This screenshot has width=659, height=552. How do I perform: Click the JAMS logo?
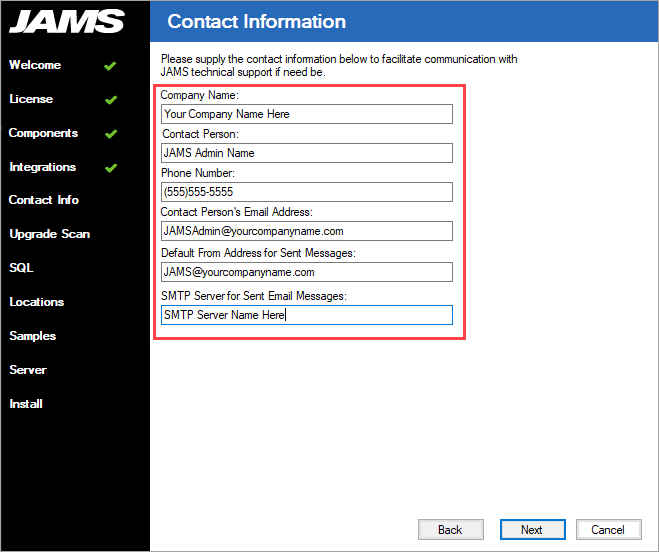(x=67, y=21)
